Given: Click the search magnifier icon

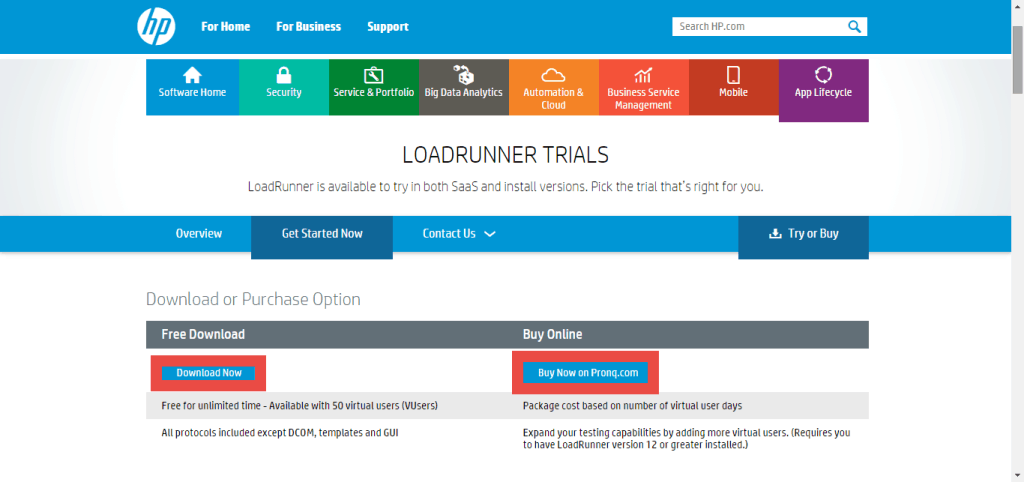Looking at the screenshot, I should tap(854, 26).
